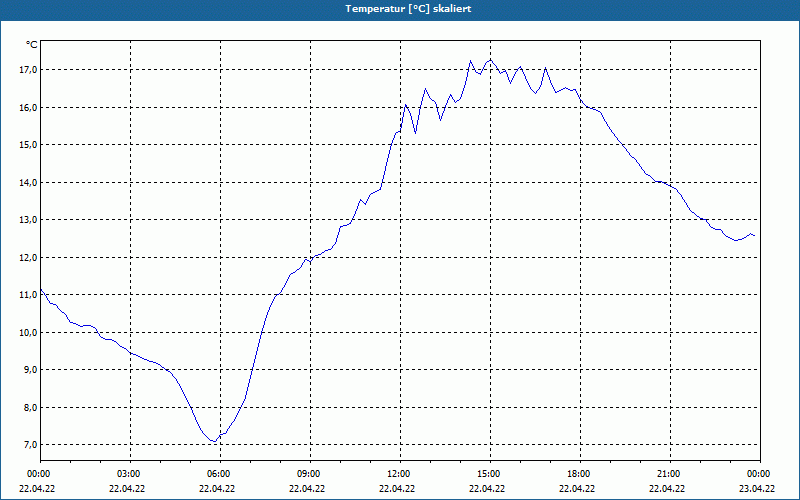This screenshot has width=800, height=500.
Task: Click the 12,0 y-axis label
Action: tap(28, 257)
